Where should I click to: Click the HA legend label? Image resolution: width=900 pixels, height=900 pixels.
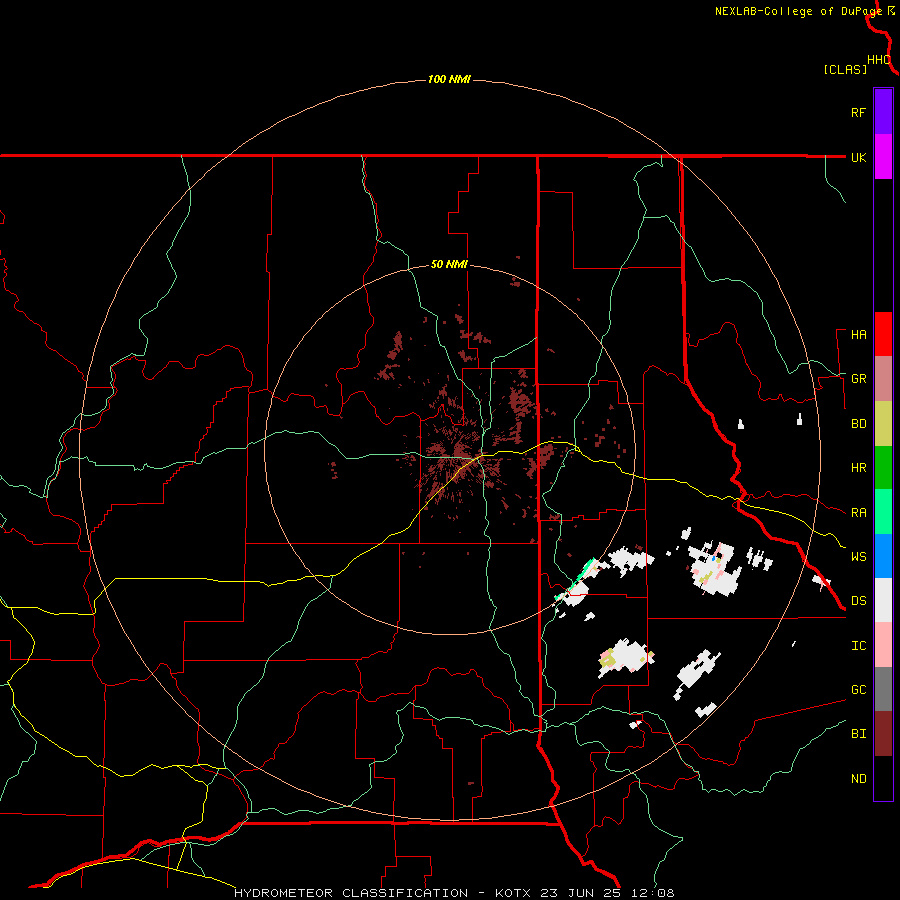858,334
